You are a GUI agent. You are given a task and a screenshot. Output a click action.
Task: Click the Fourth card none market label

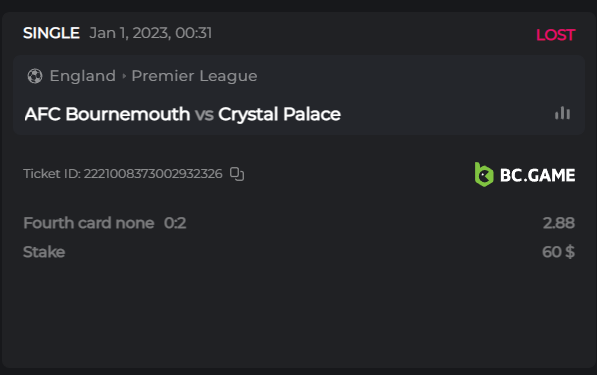click(89, 223)
